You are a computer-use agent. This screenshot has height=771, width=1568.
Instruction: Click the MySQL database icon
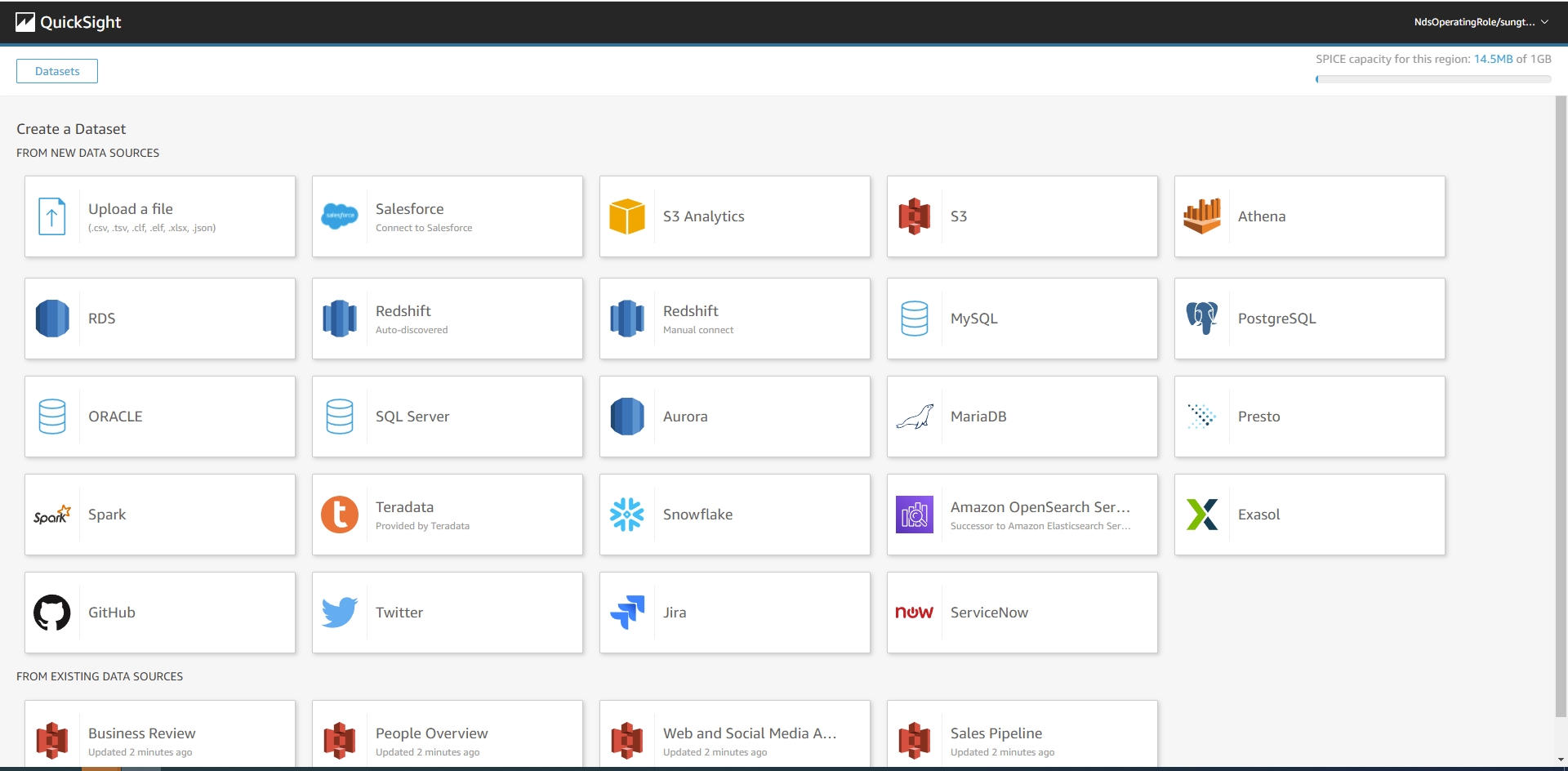pyautogui.click(x=915, y=319)
